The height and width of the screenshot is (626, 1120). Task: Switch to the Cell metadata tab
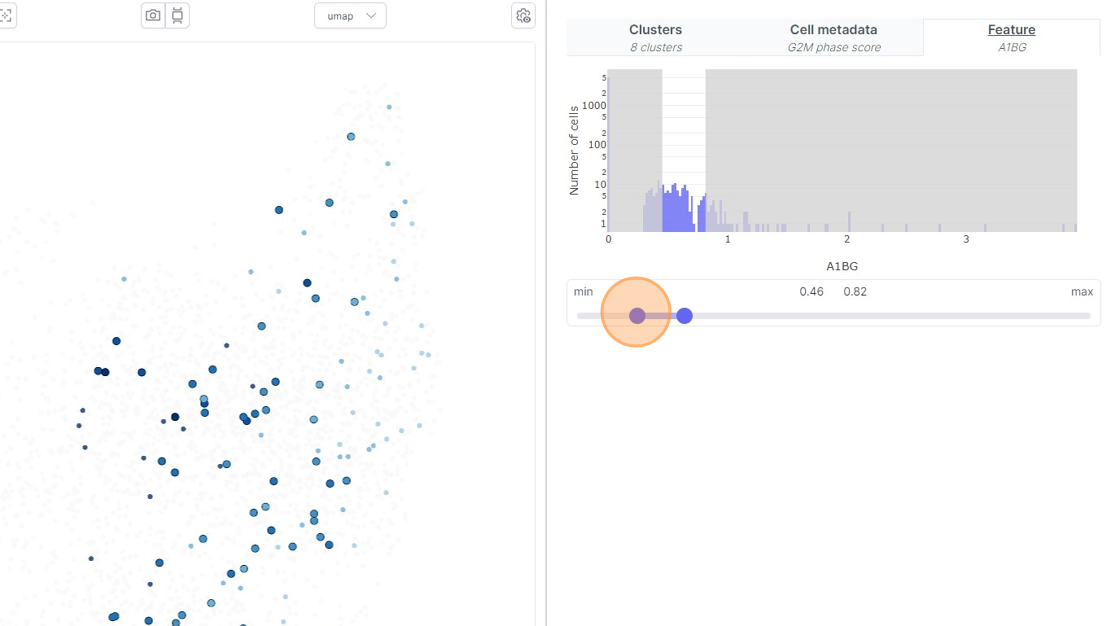pos(834,38)
